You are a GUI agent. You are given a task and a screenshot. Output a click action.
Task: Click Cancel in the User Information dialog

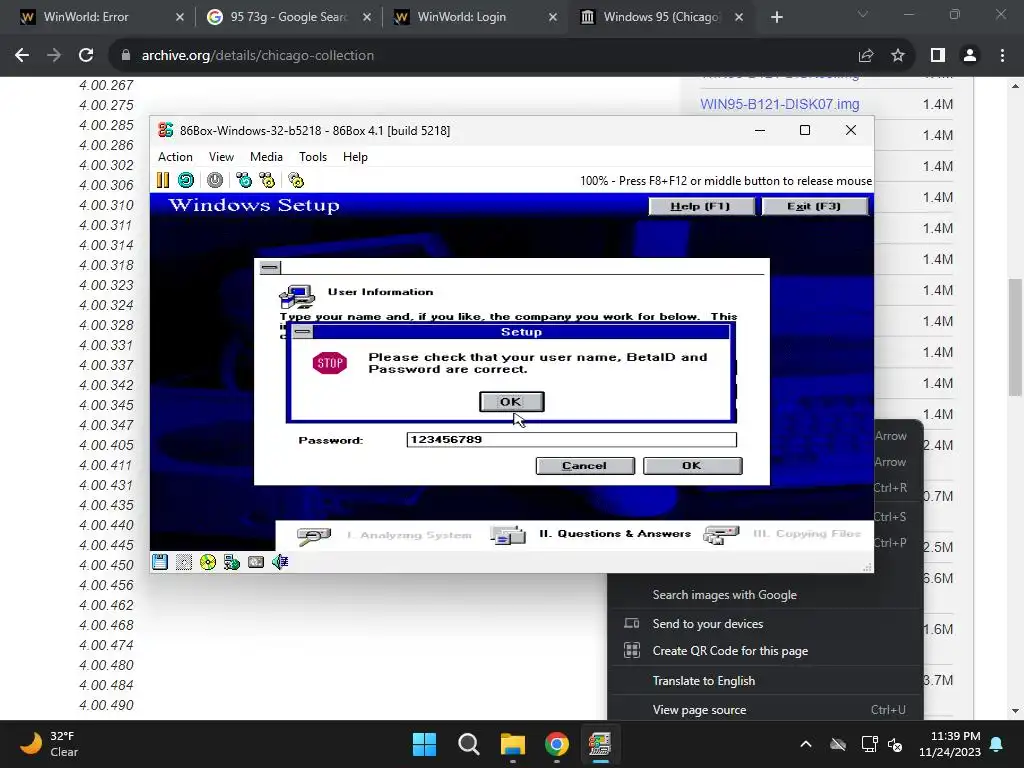click(x=584, y=466)
